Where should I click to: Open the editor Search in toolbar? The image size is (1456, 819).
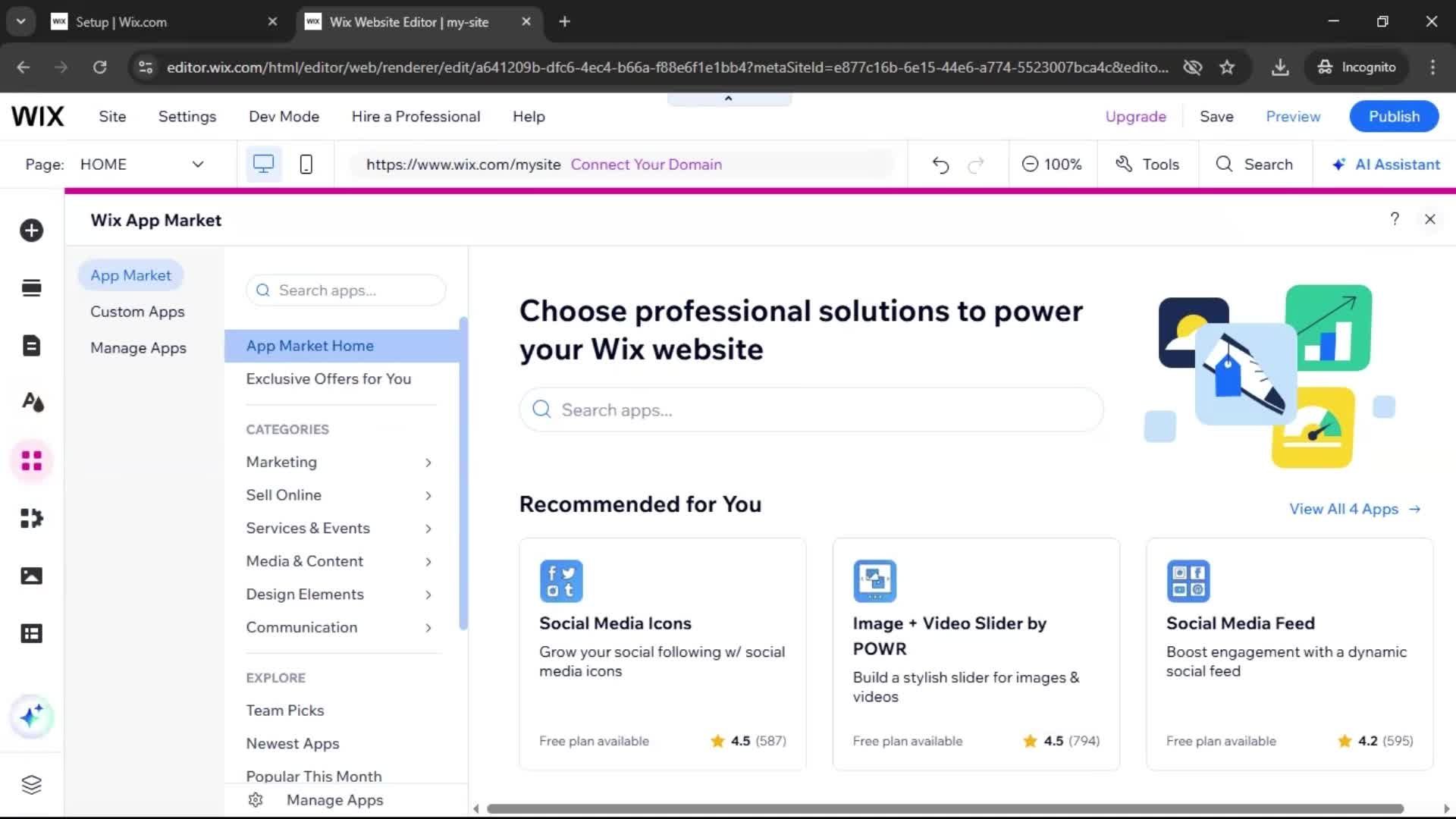point(1254,165)
